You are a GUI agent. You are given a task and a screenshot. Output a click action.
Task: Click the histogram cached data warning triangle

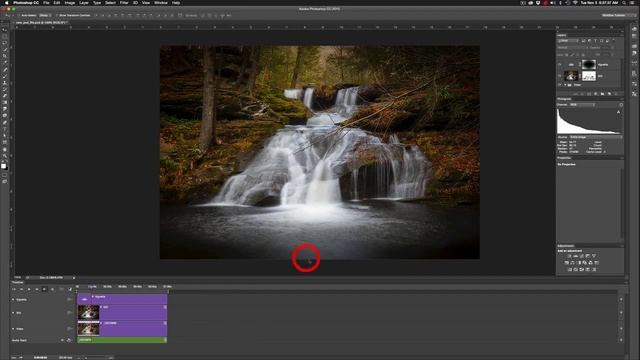[x=618, y=112]
